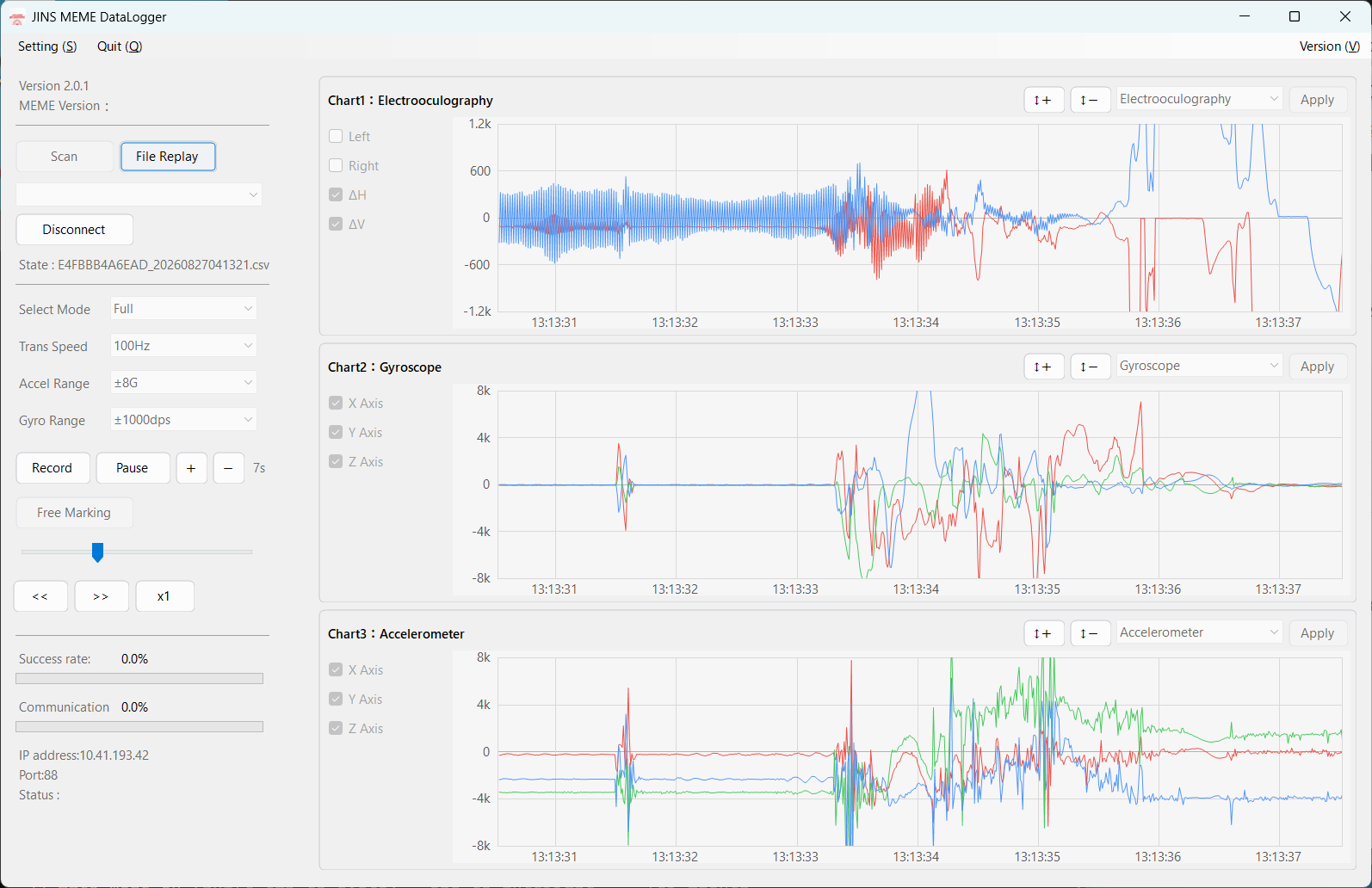The width and height of the screenshot is (1372, 888).
Task: Open the Trans Speed dropdown
Action: 183,346
